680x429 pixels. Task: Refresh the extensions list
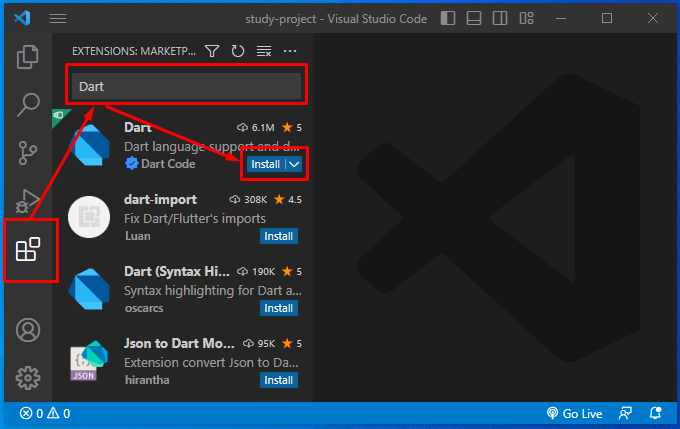[x=238, y=51]
